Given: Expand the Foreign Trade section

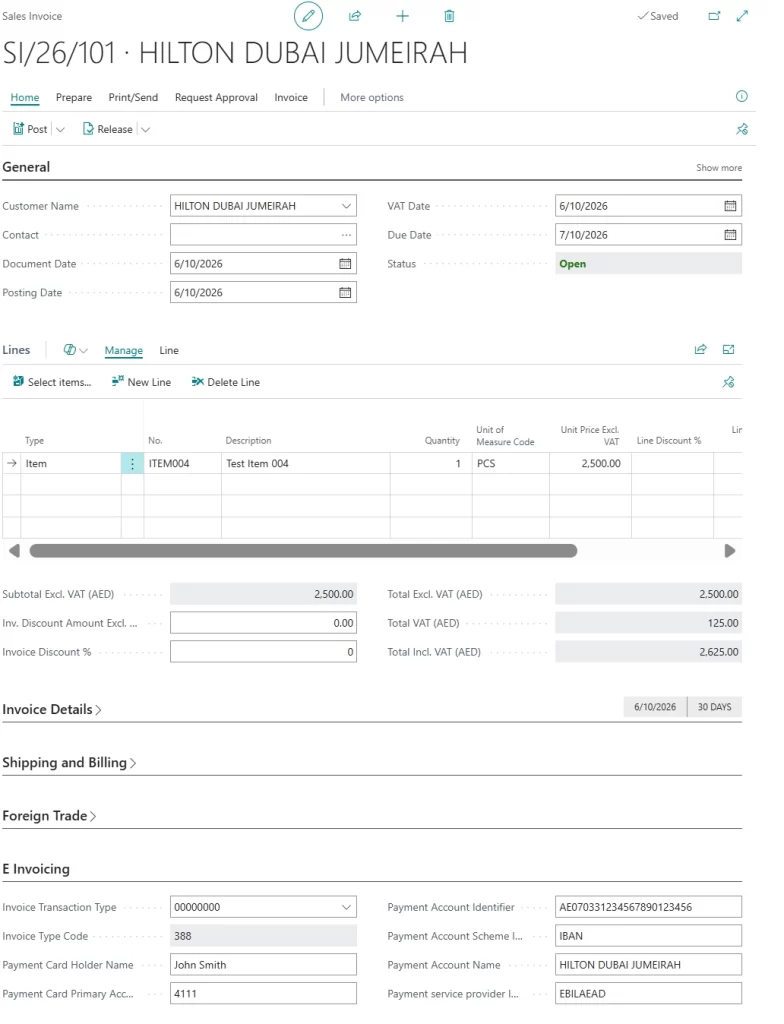Looking at the screenshot, I should [x=49, y=816].
